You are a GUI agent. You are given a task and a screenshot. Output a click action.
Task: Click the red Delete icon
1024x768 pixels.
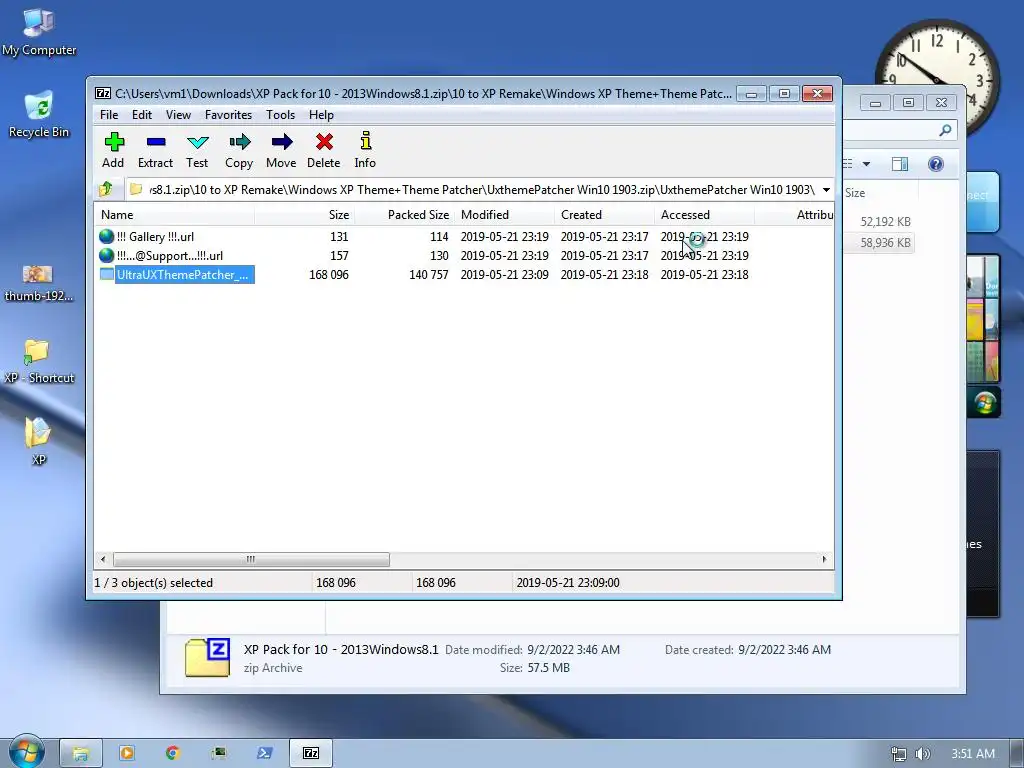(324, 150)
